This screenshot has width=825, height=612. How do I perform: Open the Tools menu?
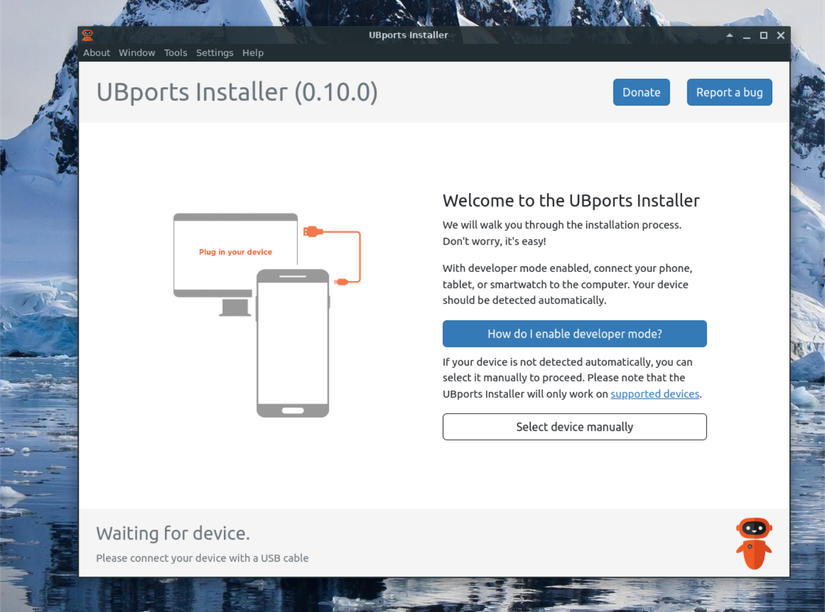coord(175,52)
